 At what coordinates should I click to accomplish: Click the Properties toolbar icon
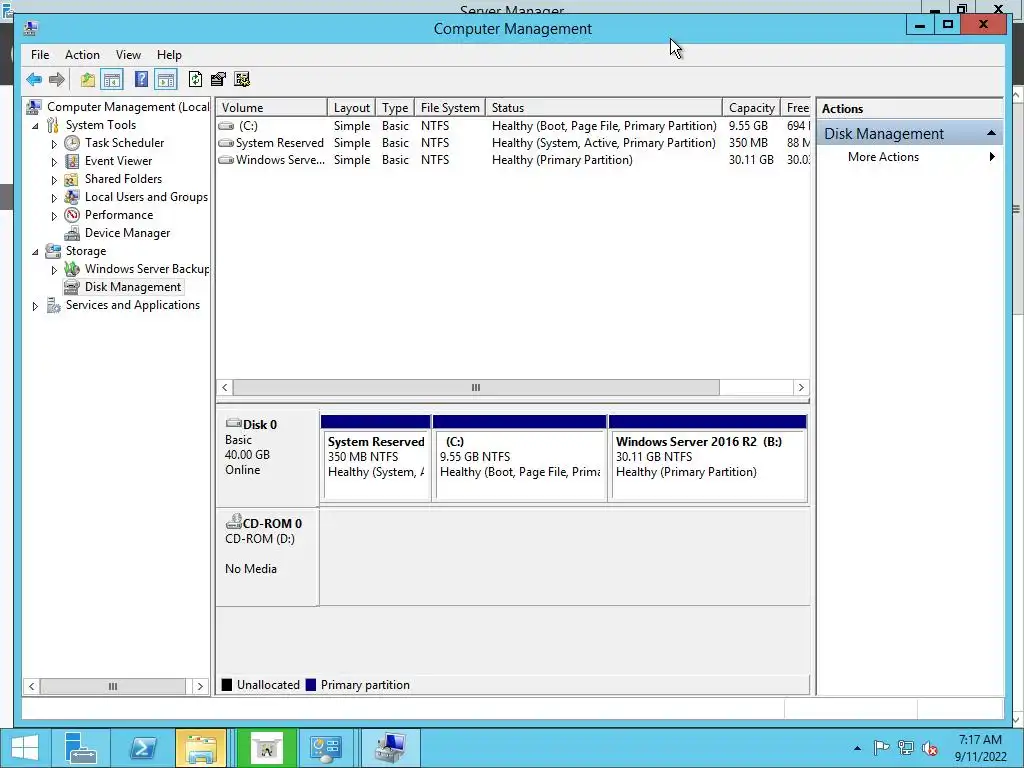pyautogui.click(x=218, y=80)
